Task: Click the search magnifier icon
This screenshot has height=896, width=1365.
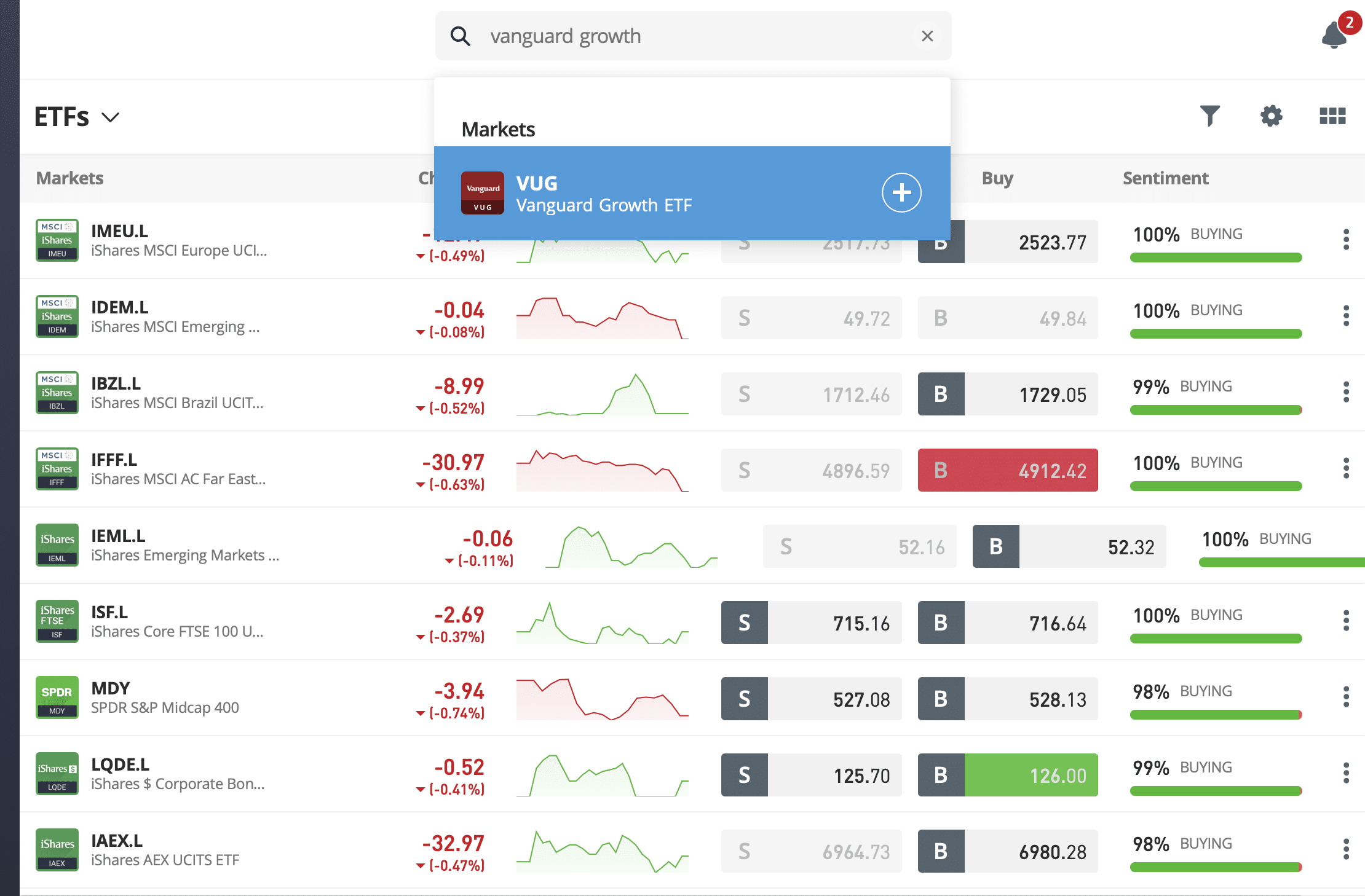Action: pyautogui.click(x=460, y=36)
